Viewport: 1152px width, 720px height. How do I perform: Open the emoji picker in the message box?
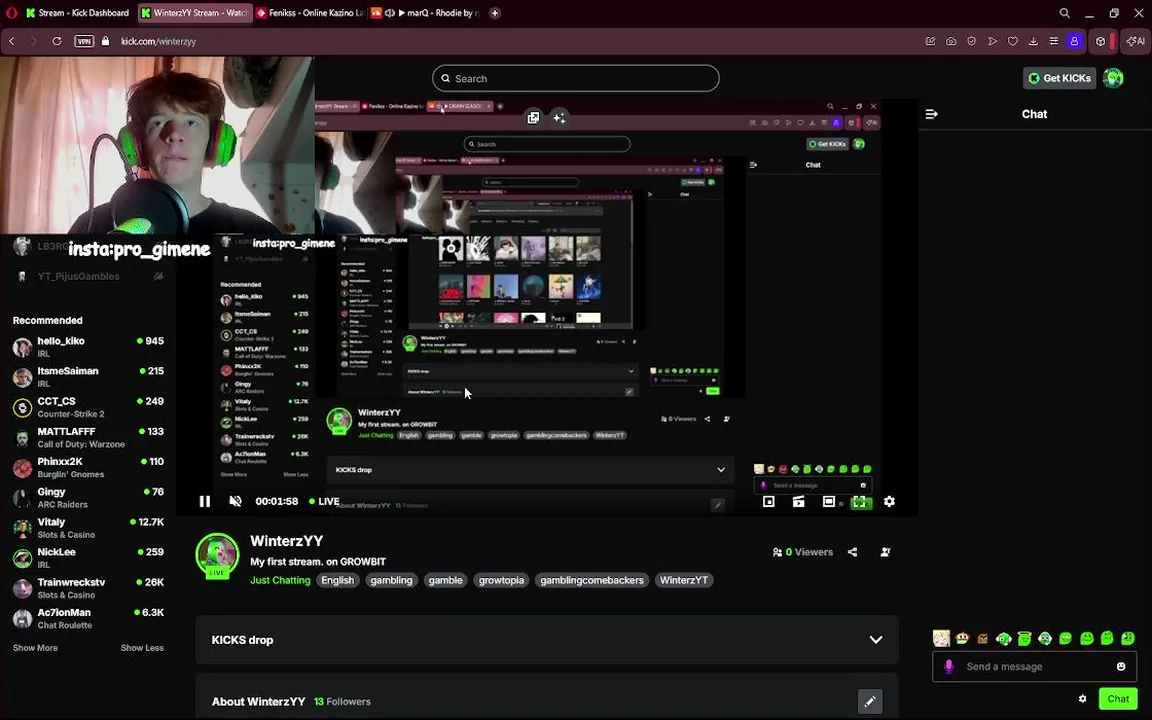[x=1121, y=666]
